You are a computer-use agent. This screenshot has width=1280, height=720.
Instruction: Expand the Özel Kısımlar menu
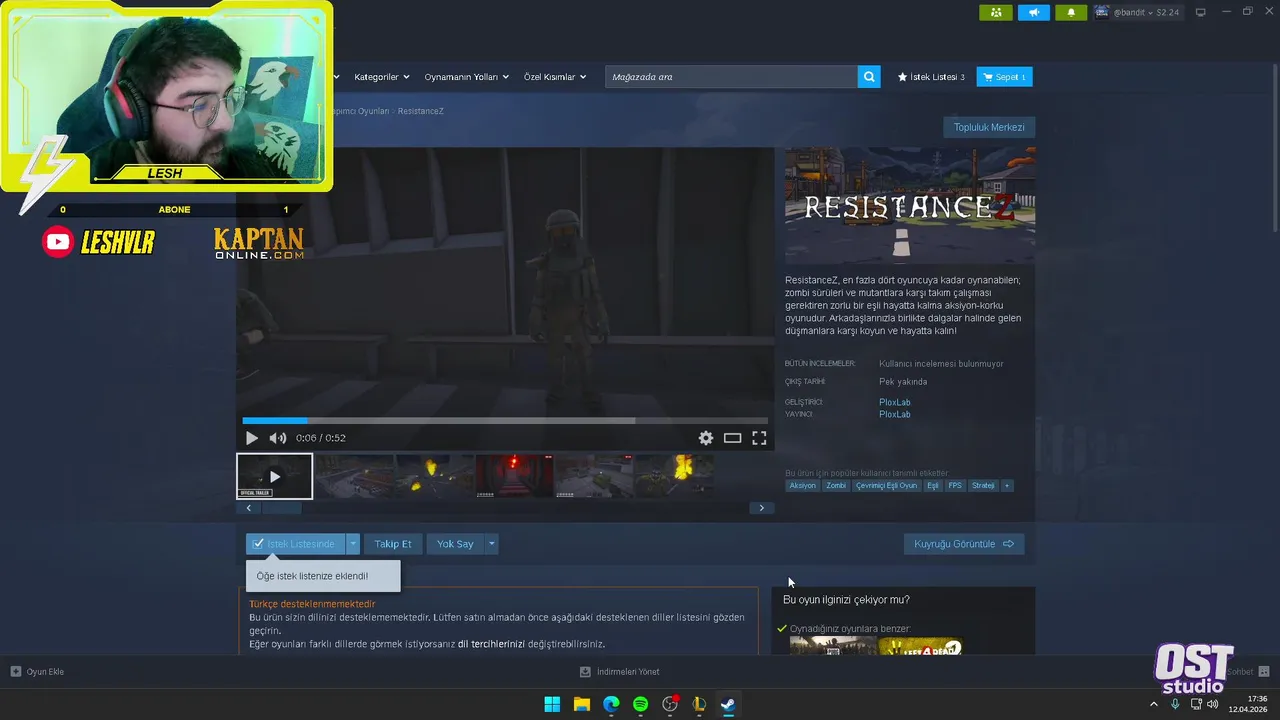[555, 77]
